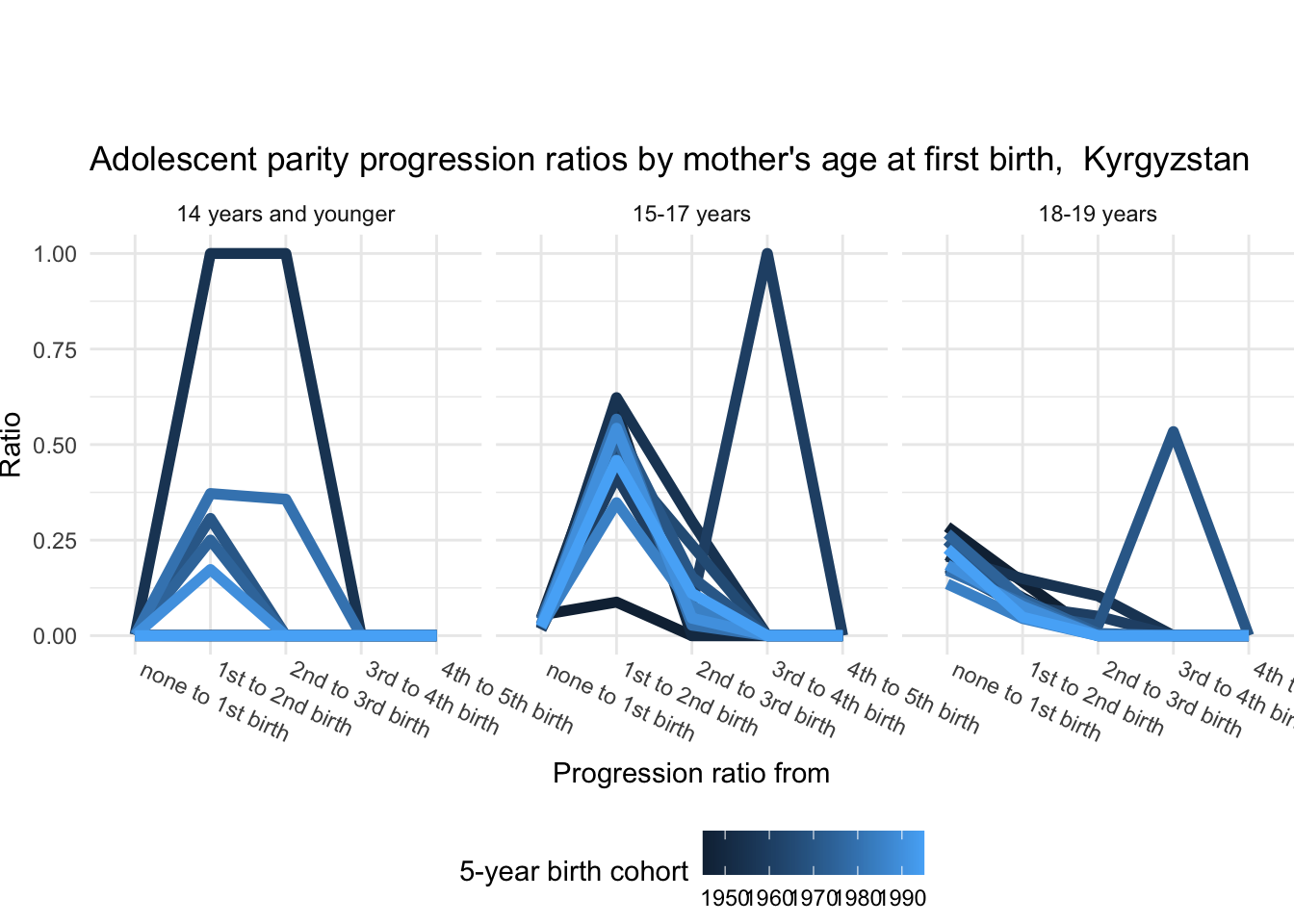Click the 0.00 y-axis tick label

click(55, 636)
